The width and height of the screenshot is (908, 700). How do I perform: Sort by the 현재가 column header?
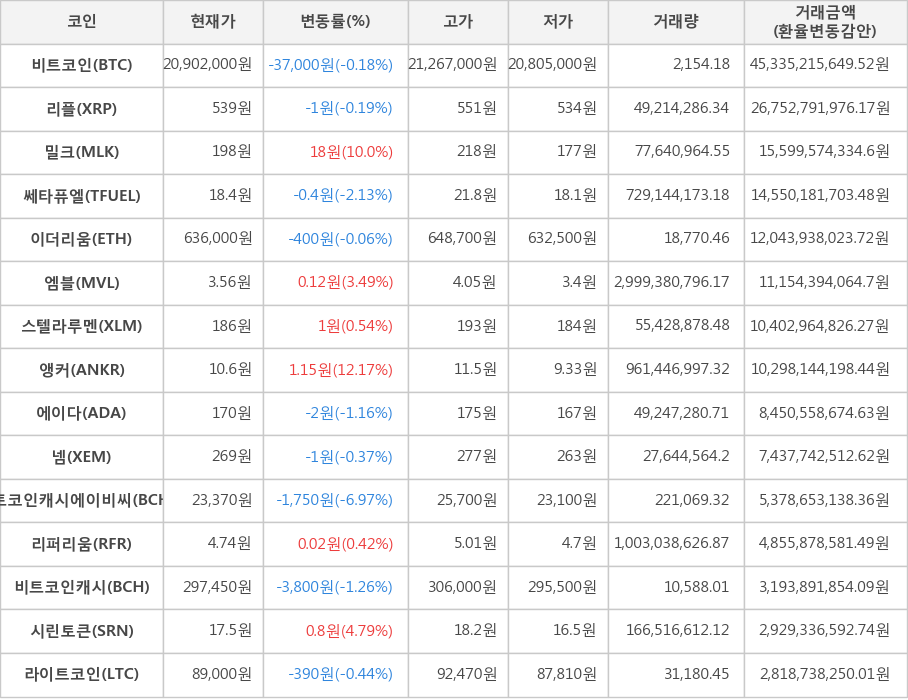213,22
